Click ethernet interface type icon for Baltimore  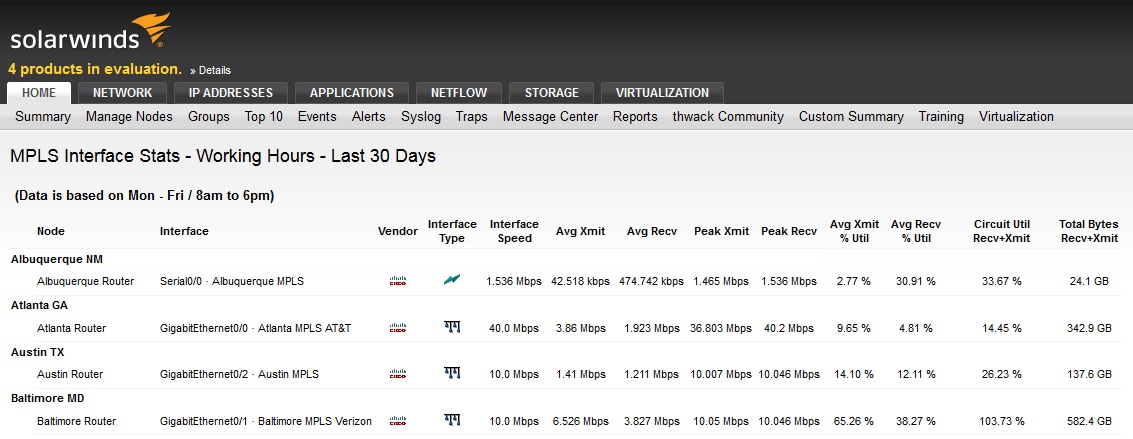coord(452,420)
